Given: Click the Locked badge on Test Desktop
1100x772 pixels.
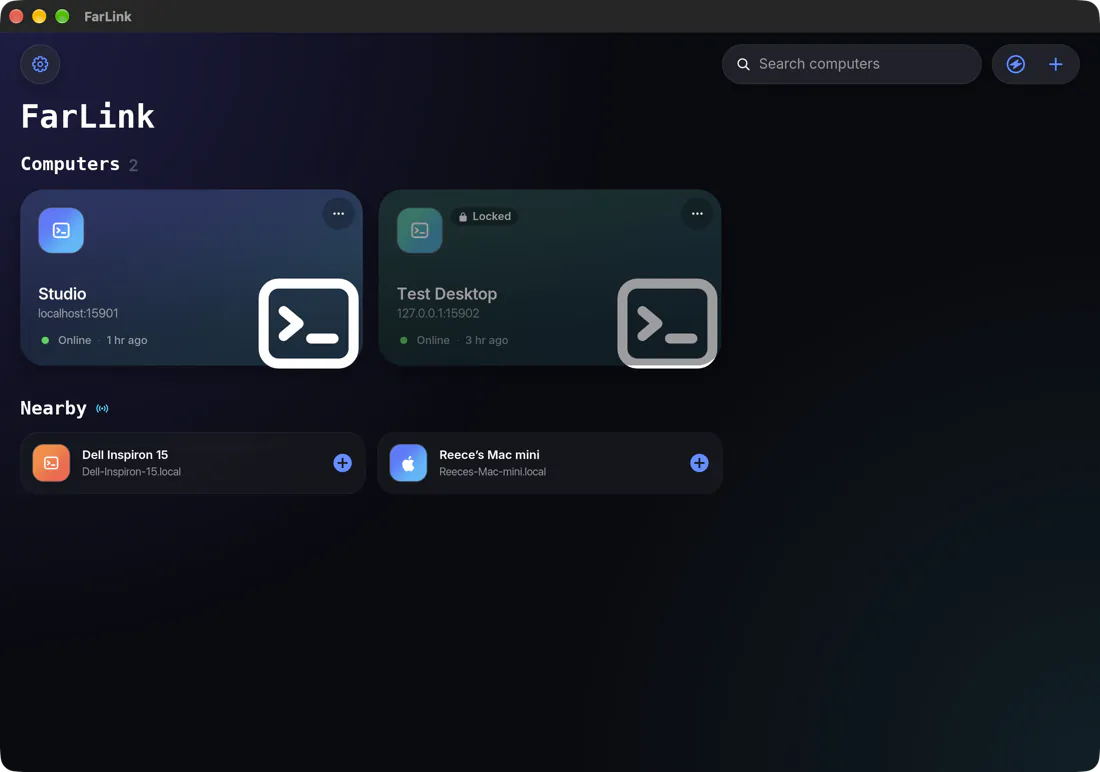Looking at the screenshot, I should pyautogui.click(x=485, y=216).
